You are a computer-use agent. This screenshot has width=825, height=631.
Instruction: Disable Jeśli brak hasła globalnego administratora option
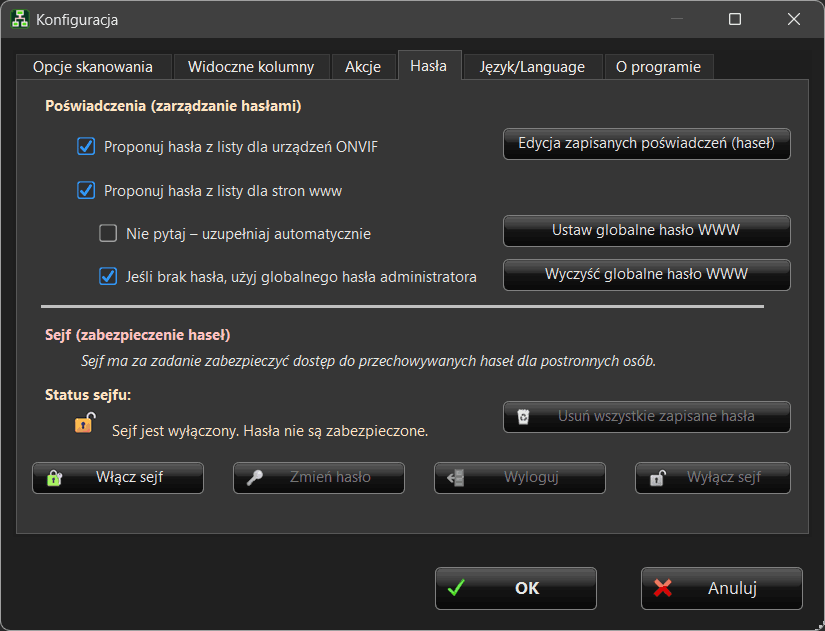[x=108, y=276]
